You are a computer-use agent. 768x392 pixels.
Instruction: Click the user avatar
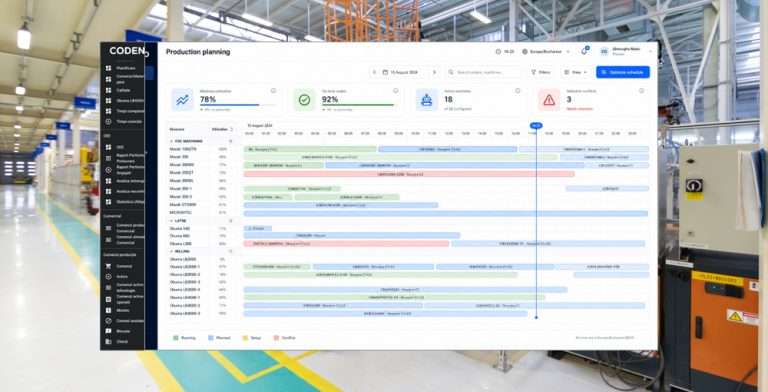coord(604,51)
